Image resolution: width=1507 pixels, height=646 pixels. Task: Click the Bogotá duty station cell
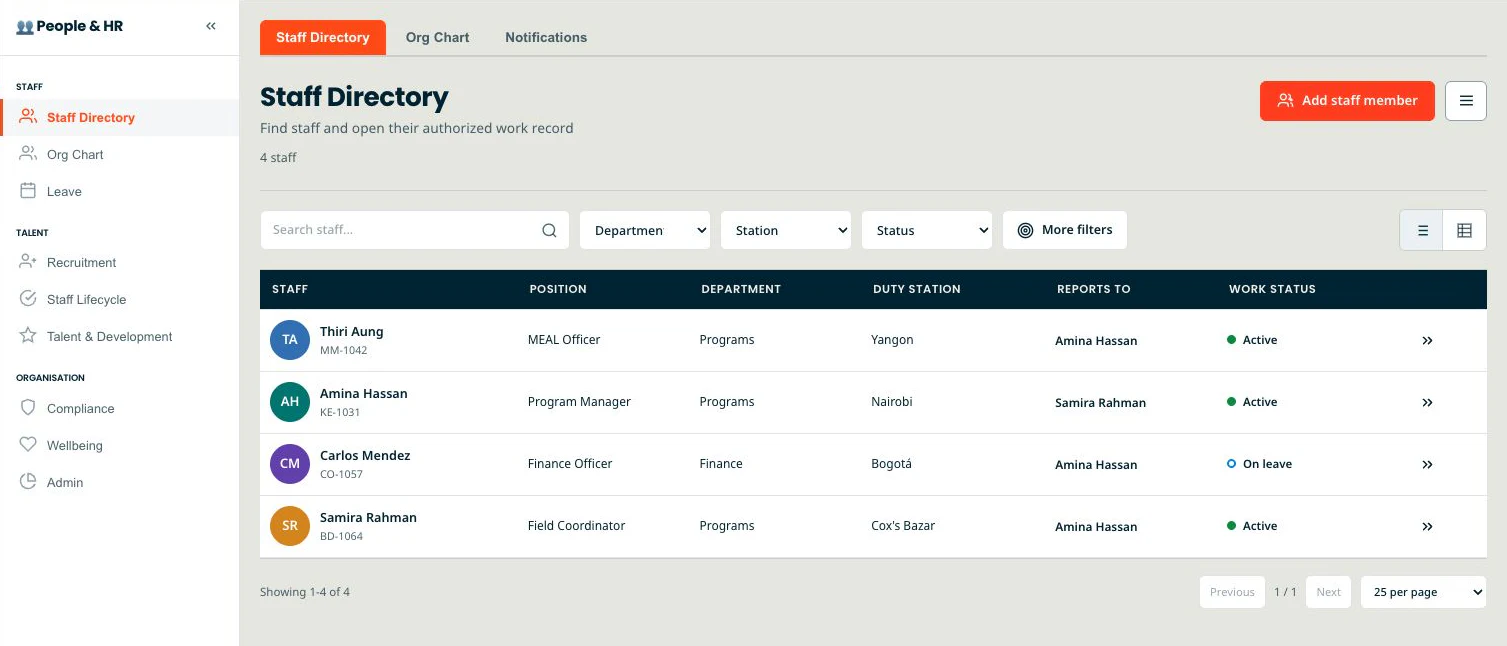891,464
